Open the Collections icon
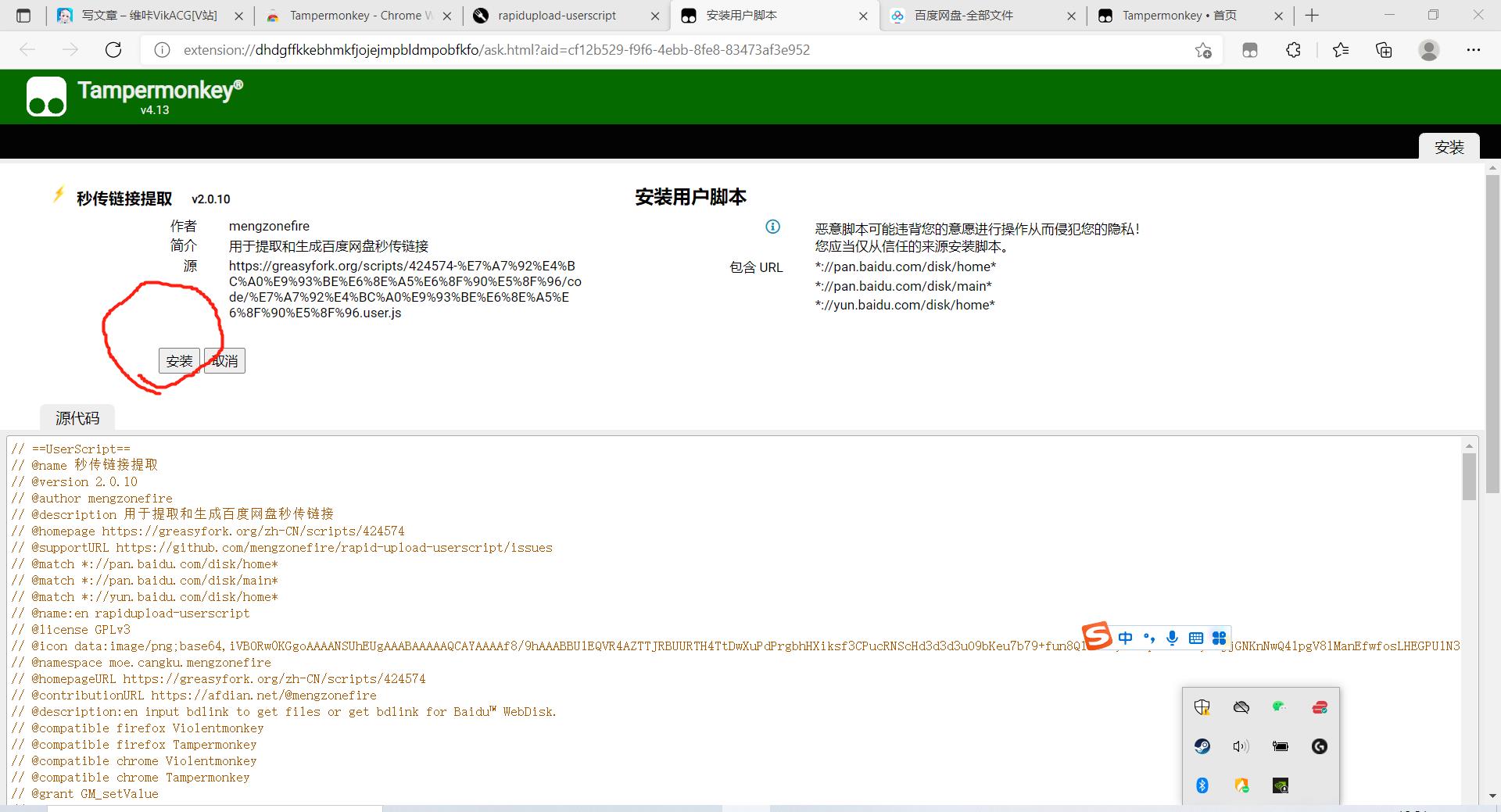The width and height of the screenshot is (1501, 812). [1384, 50]
